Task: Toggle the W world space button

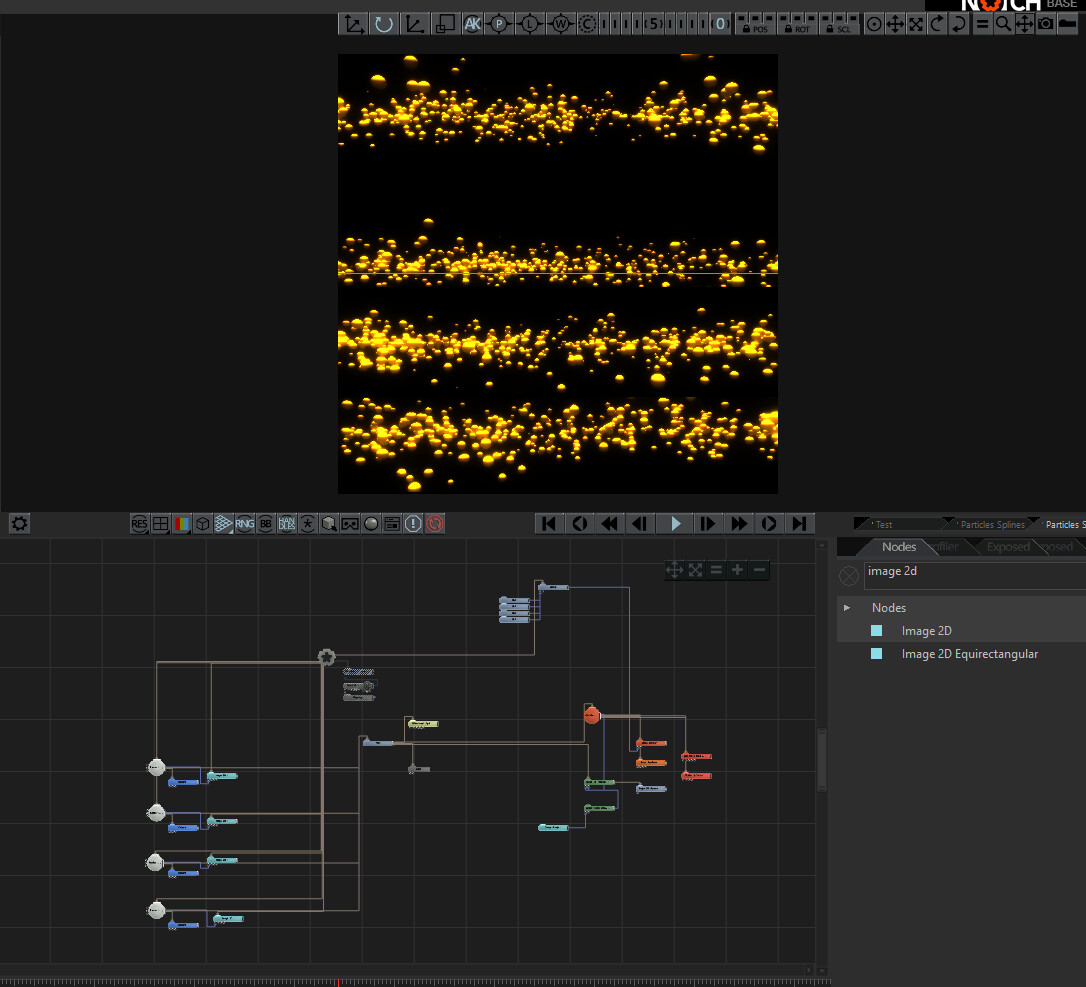Action: tap(560, 24)
